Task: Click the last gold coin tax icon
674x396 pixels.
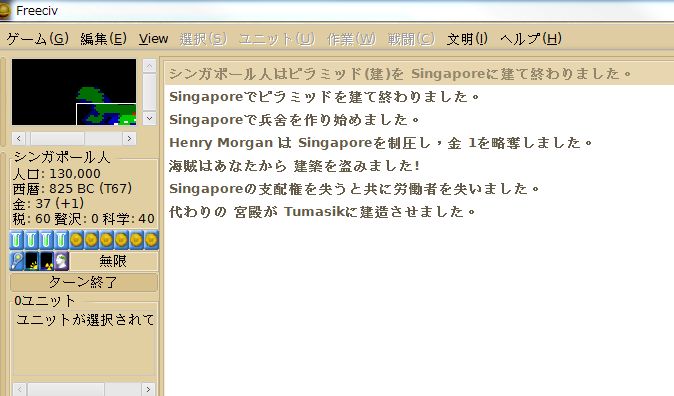Action: point(151,240)
